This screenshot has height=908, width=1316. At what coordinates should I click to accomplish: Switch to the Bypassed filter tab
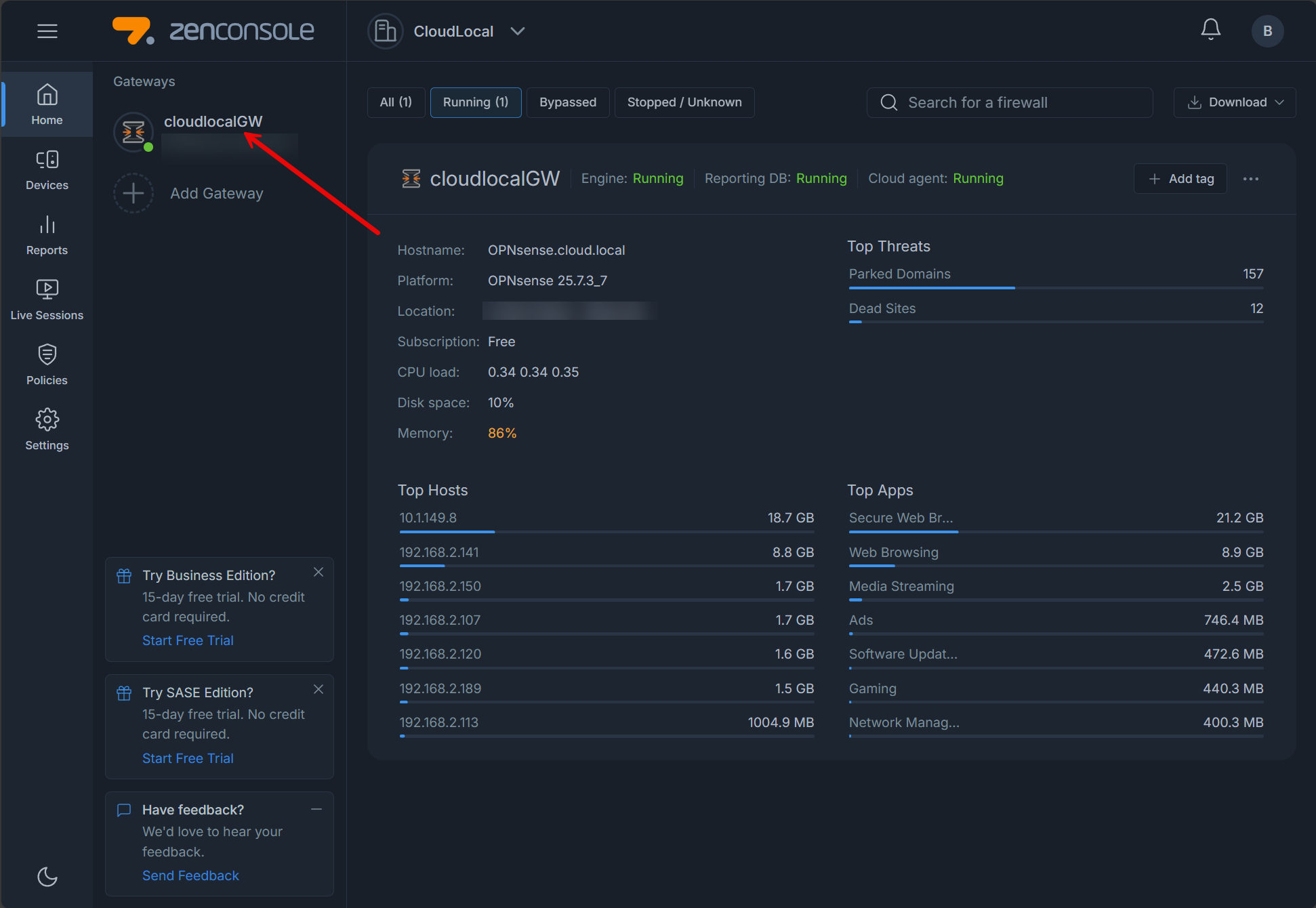[x=568, y=102]
